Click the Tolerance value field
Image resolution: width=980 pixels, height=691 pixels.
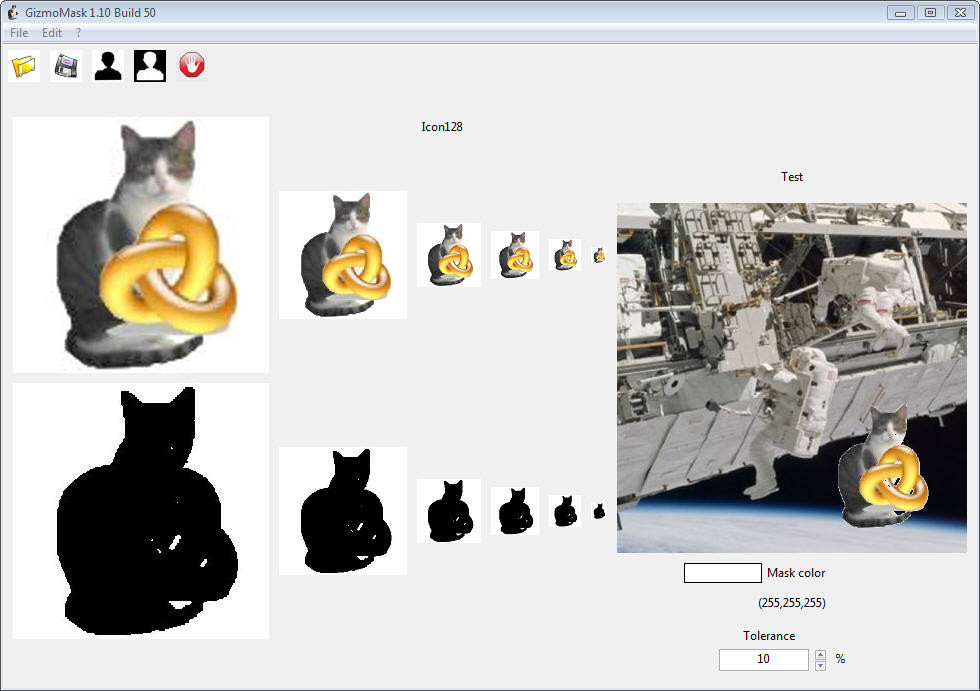(x=764, y=659)
